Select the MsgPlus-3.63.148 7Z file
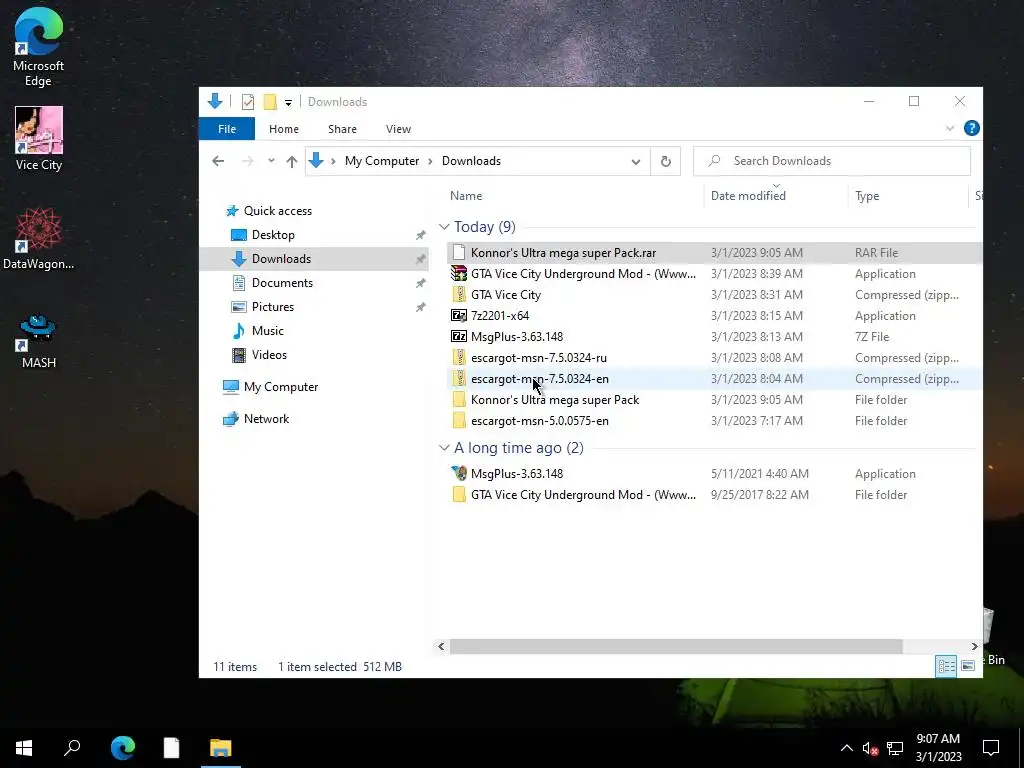This screenshot has width=1024, height=768. [x=714, y=337]
